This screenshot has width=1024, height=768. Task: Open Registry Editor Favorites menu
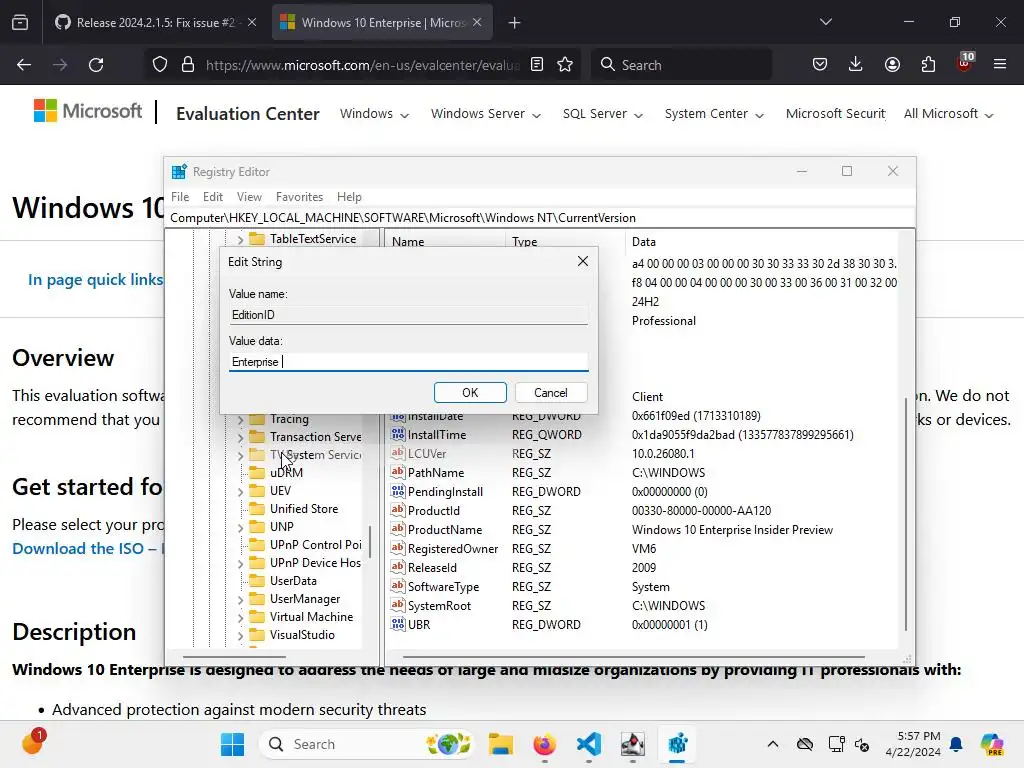point(299,197)
